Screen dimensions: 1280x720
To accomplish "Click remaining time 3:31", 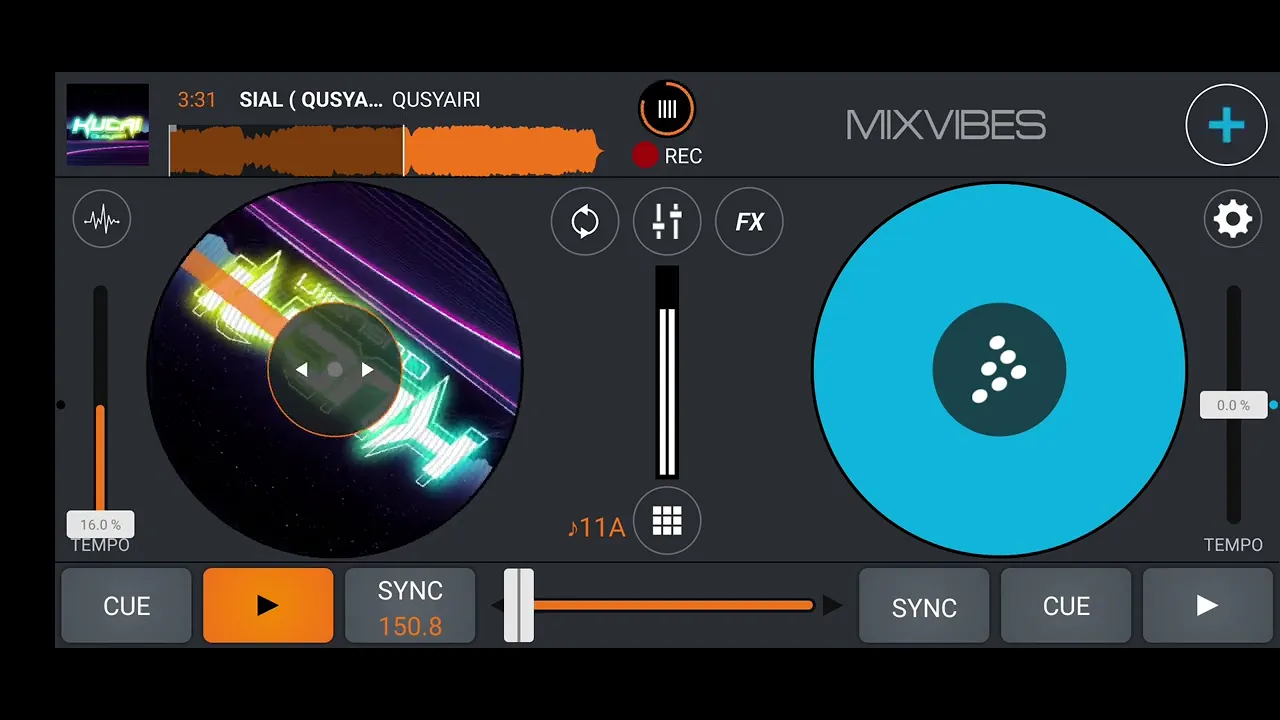I will tap(197, 100).
